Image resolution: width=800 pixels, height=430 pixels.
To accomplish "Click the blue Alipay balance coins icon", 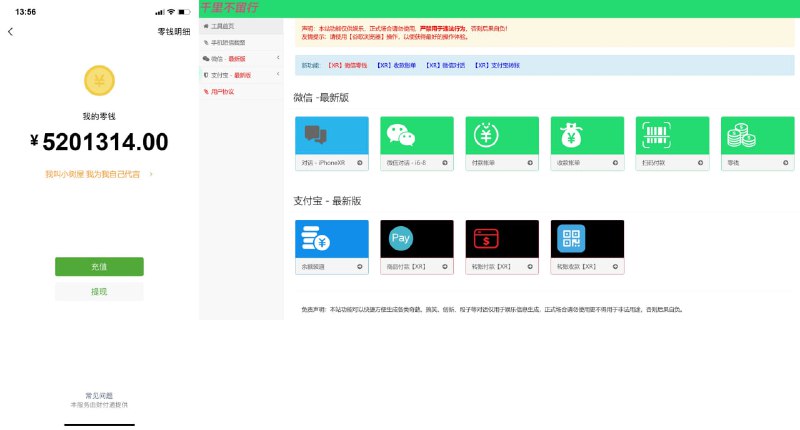I will coord(315,238).
